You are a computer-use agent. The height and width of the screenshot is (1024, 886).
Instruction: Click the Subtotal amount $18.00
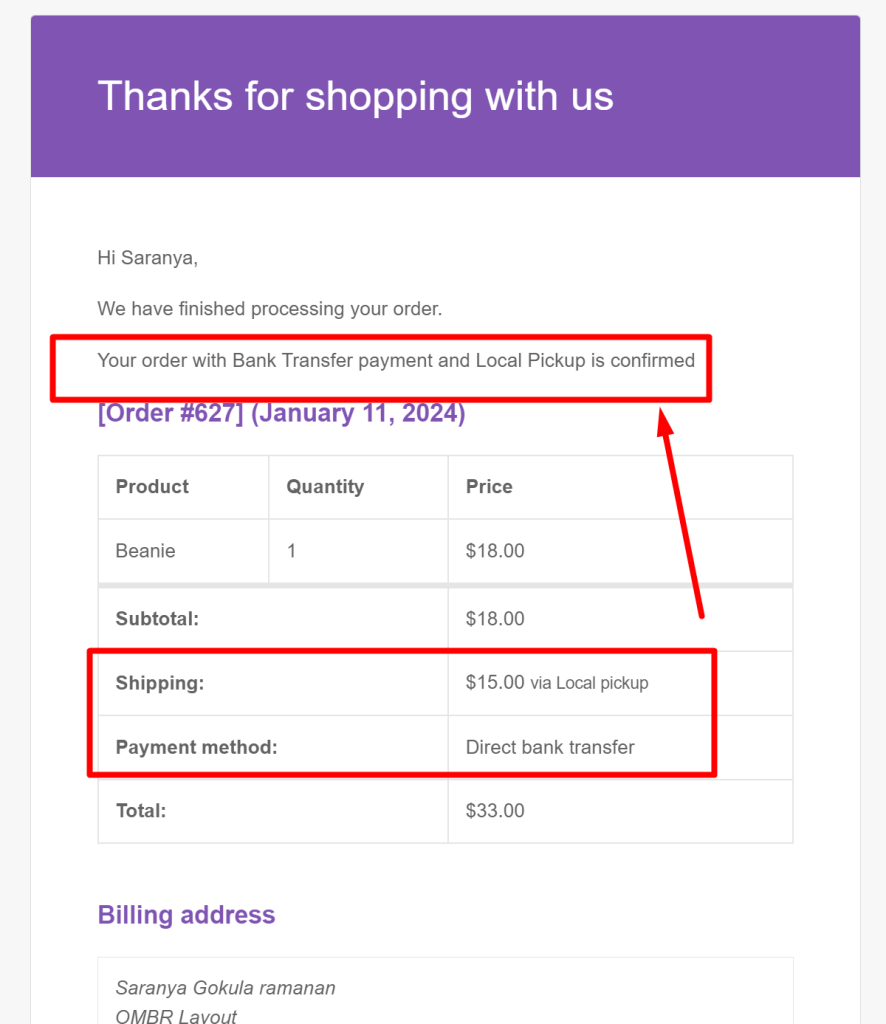495,618
